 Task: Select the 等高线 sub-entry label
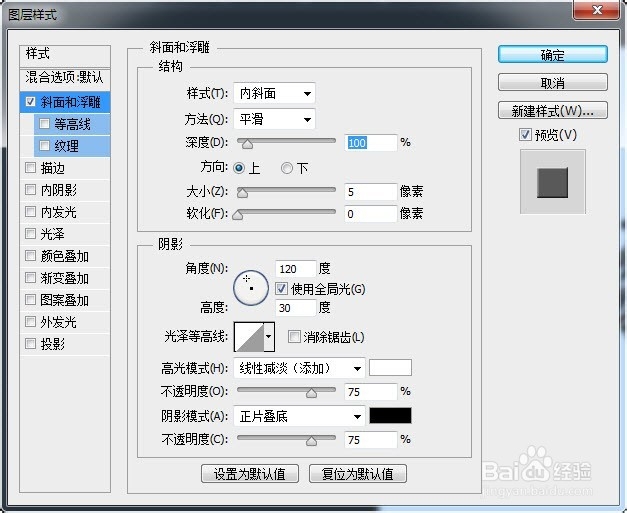tap(72, 124)
